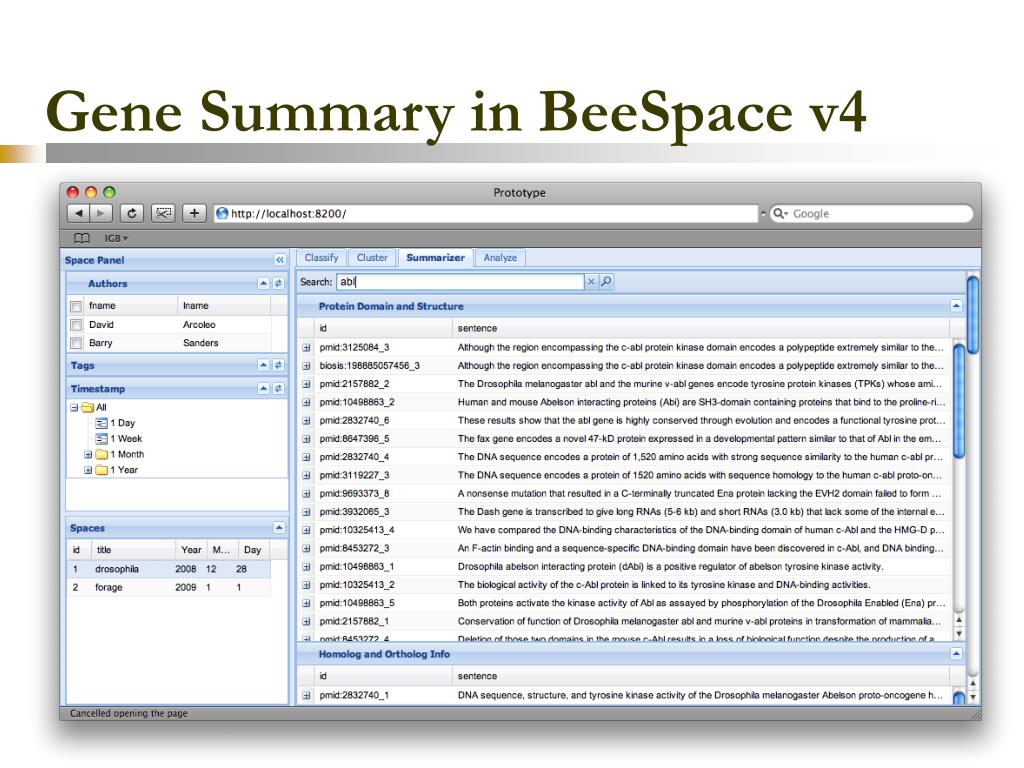This screenshot has width=1024, height=768.
Task: Go forward with the browser forward arrow
Action: [101, 214]
